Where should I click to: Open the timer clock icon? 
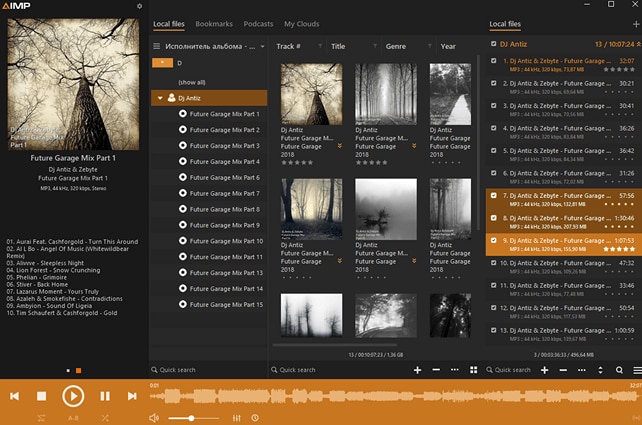[x=255, y=418]
